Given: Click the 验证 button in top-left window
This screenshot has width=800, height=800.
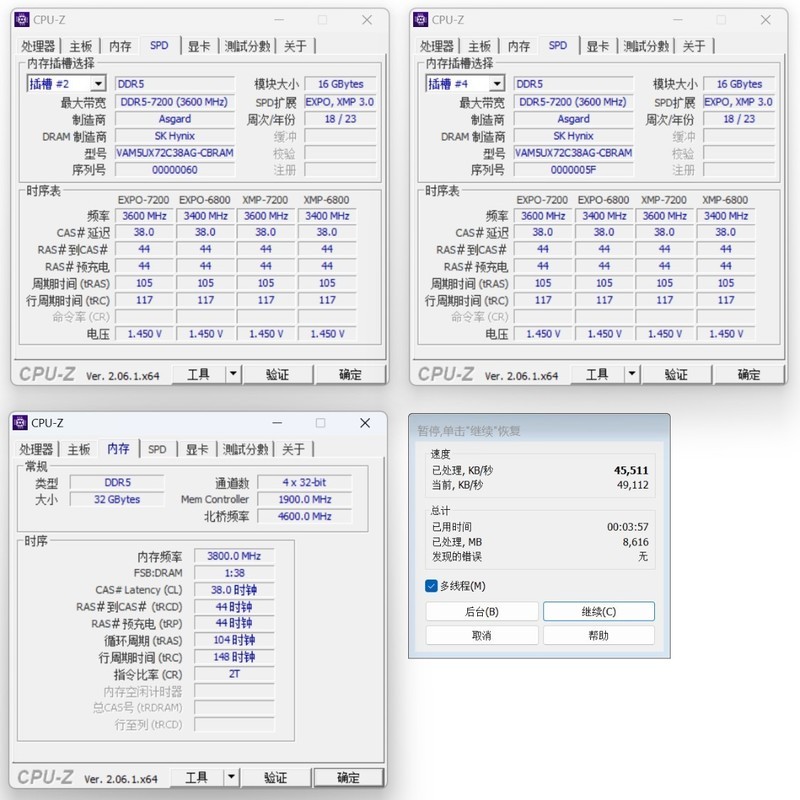Looking at the screenshot, I should point(276,373).
